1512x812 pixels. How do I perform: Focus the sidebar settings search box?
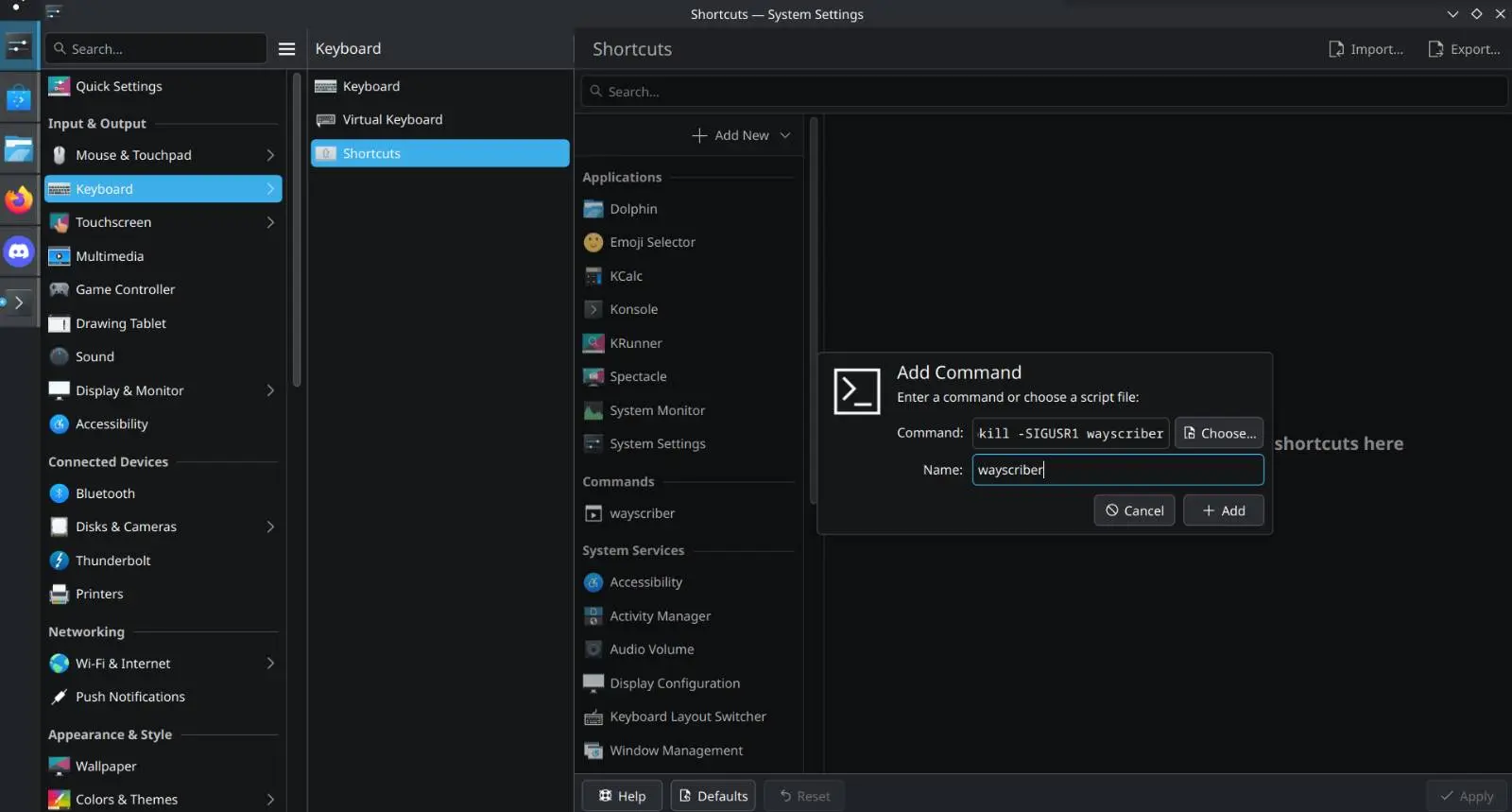pos(156,49)
